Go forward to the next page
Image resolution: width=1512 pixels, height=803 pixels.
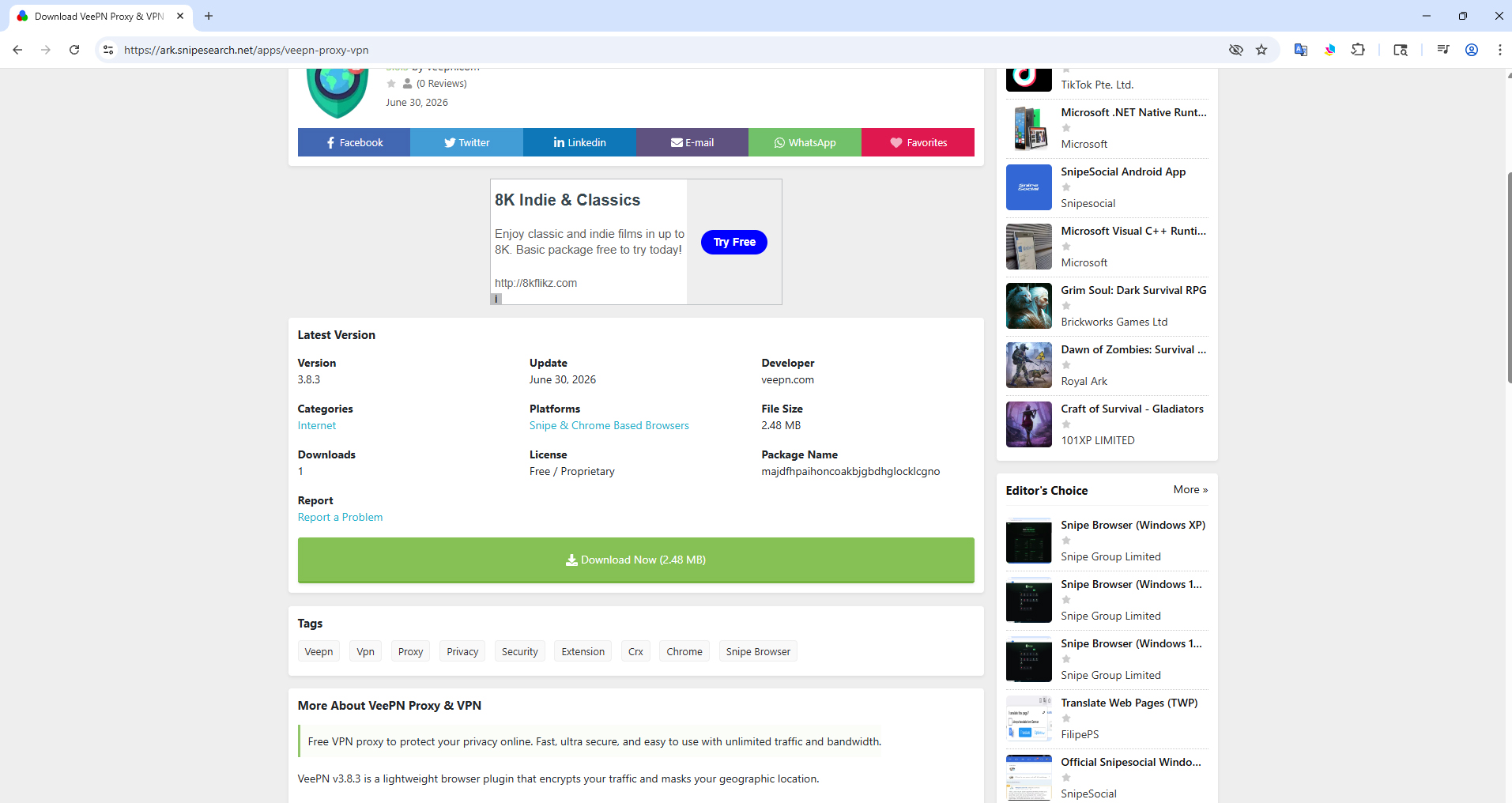point(46,50)
